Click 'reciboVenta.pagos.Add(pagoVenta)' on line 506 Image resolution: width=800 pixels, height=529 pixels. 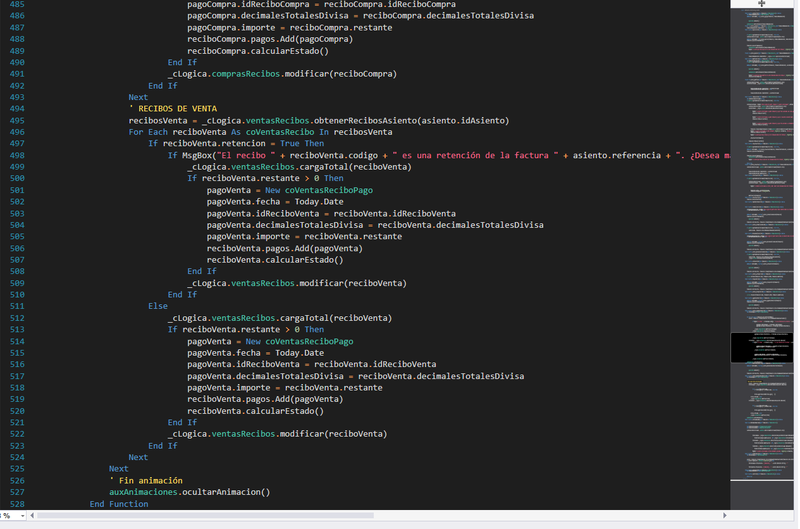click(285, 248)
